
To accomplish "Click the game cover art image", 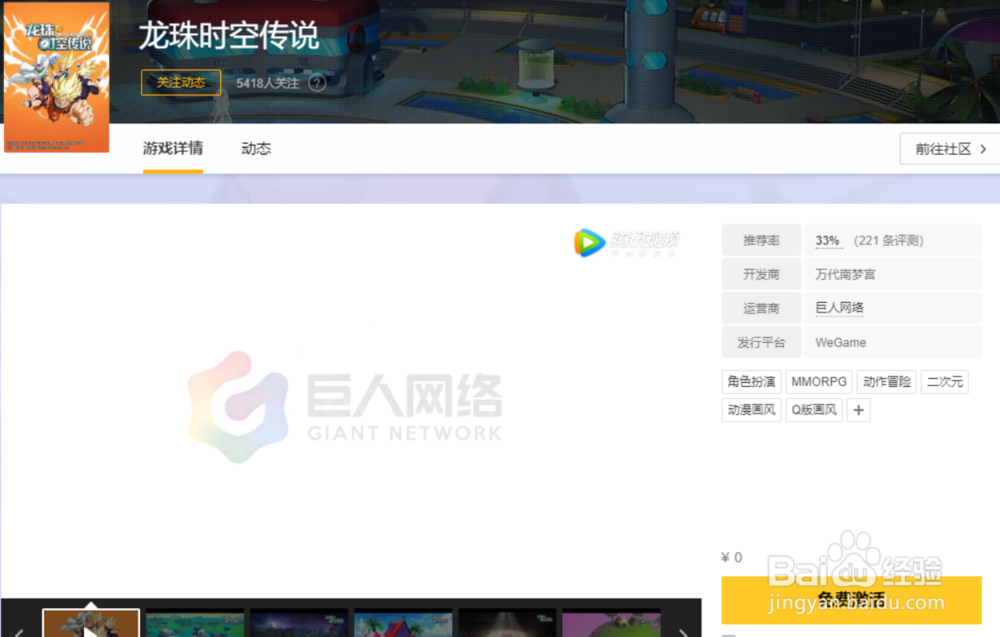I will [57, 77].
